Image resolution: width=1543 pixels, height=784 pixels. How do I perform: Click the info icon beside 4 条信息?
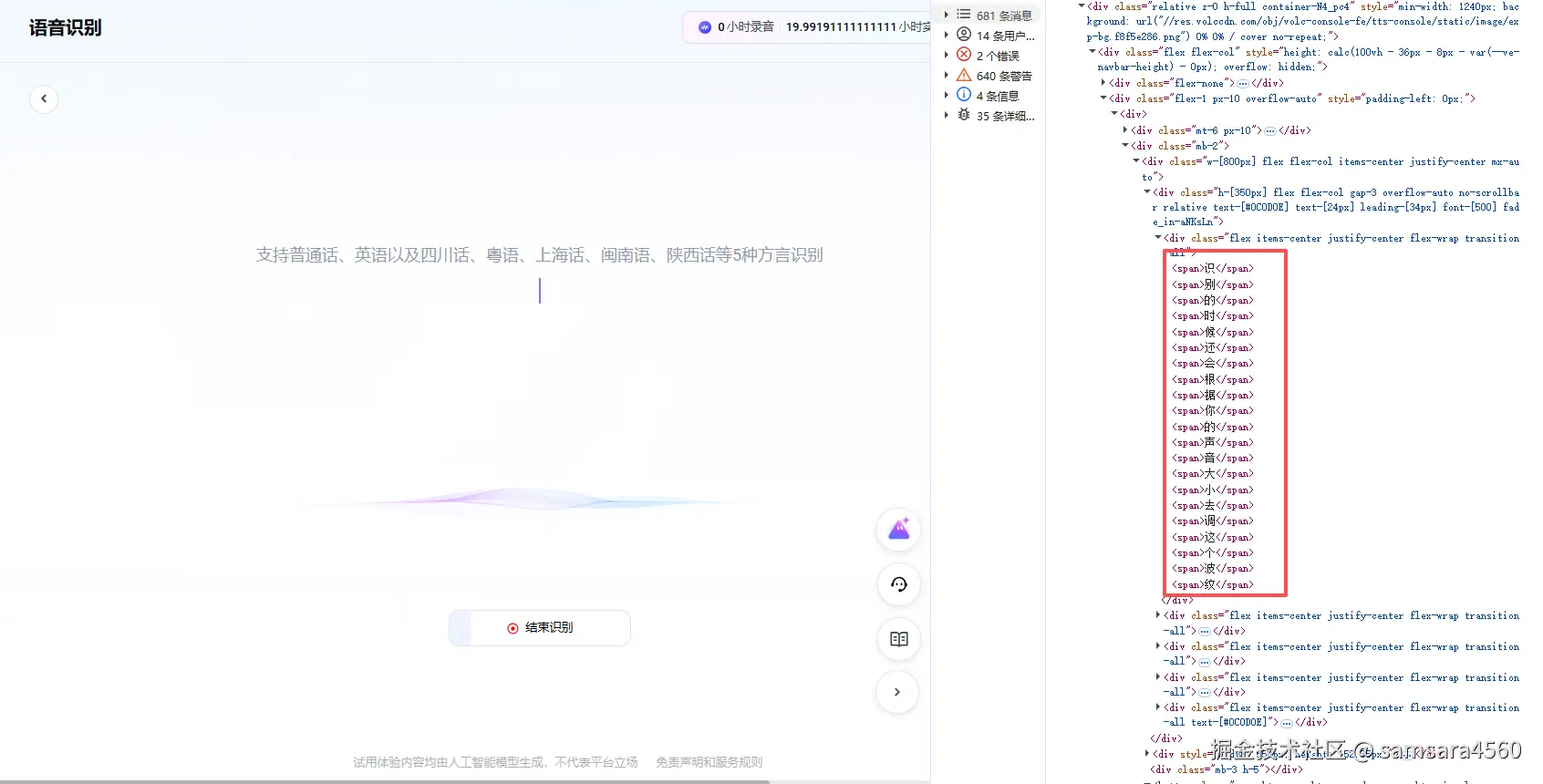pos(964,95)
